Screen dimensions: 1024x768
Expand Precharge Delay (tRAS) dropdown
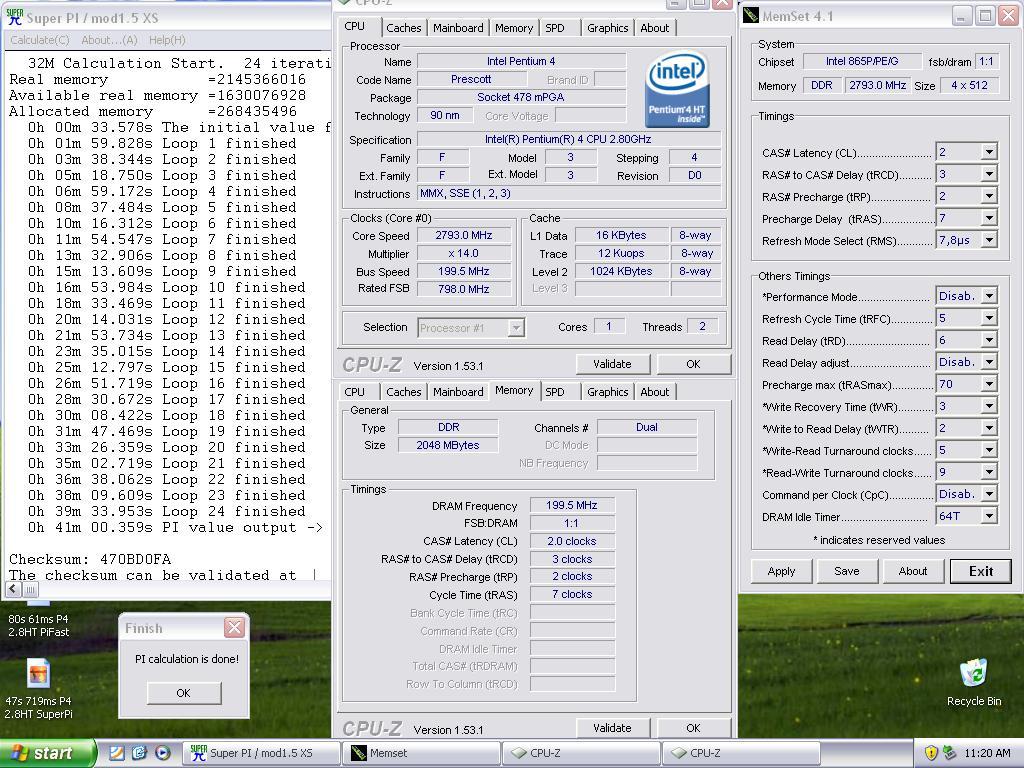(989, 218)
